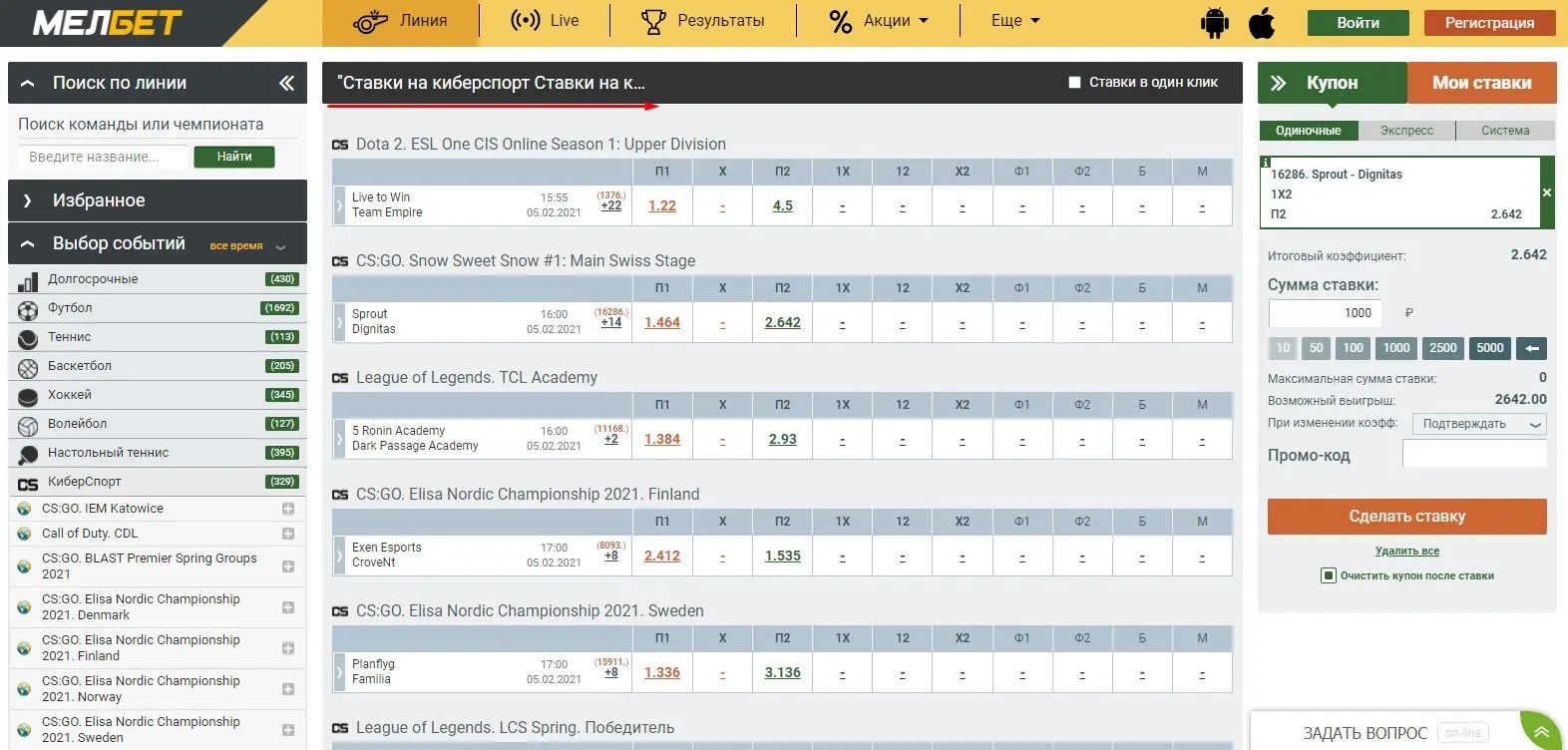The image size is (1568, 750).
Task: Click the globe icon for CS:GO. IEM Katowice
Action: pos(24,509)
